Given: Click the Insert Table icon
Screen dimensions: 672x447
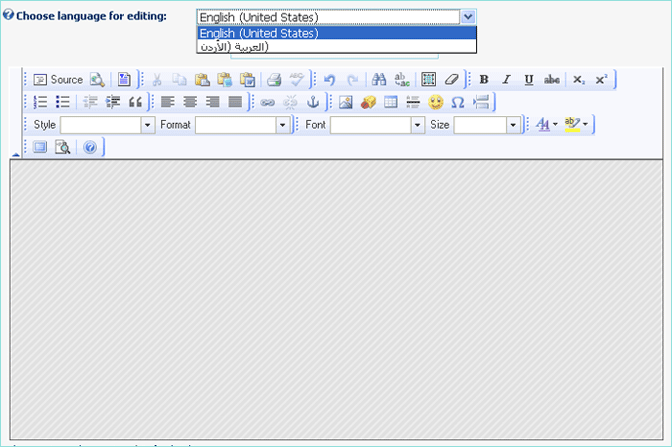Looking at the screenshot, I should click(391, 102).
